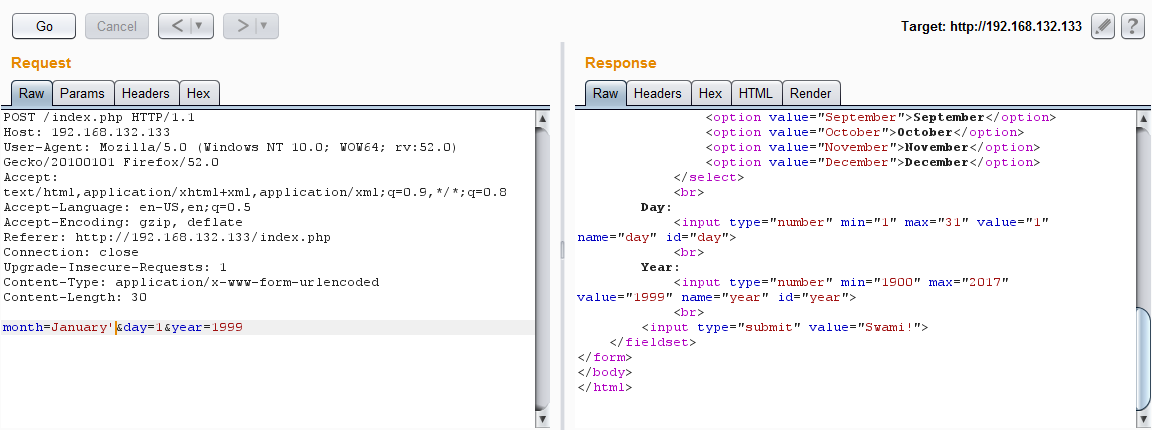Switch to the Response Headers tab

658,93
